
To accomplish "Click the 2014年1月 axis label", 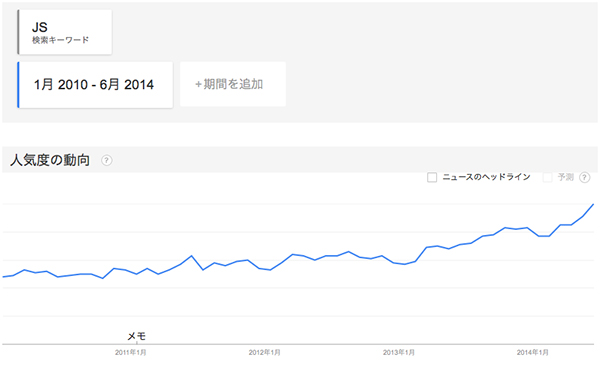I will point(533,352).
